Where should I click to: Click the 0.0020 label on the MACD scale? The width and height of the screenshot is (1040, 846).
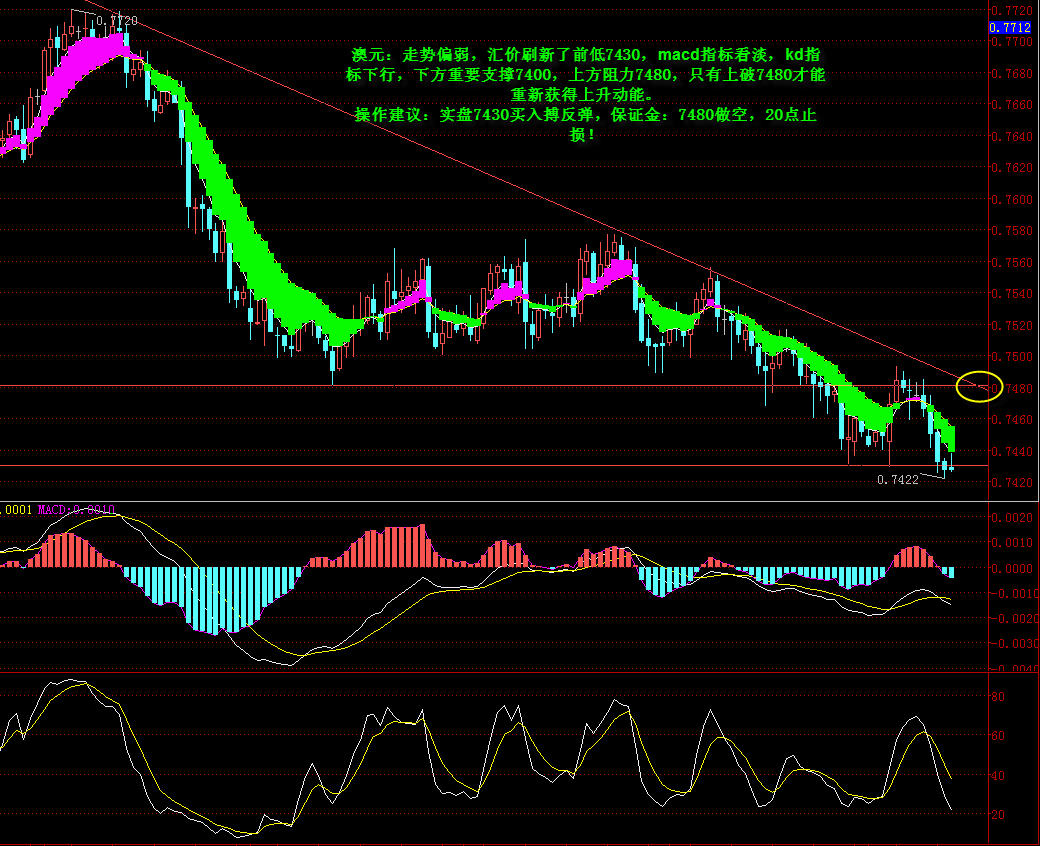point(1013,518)
